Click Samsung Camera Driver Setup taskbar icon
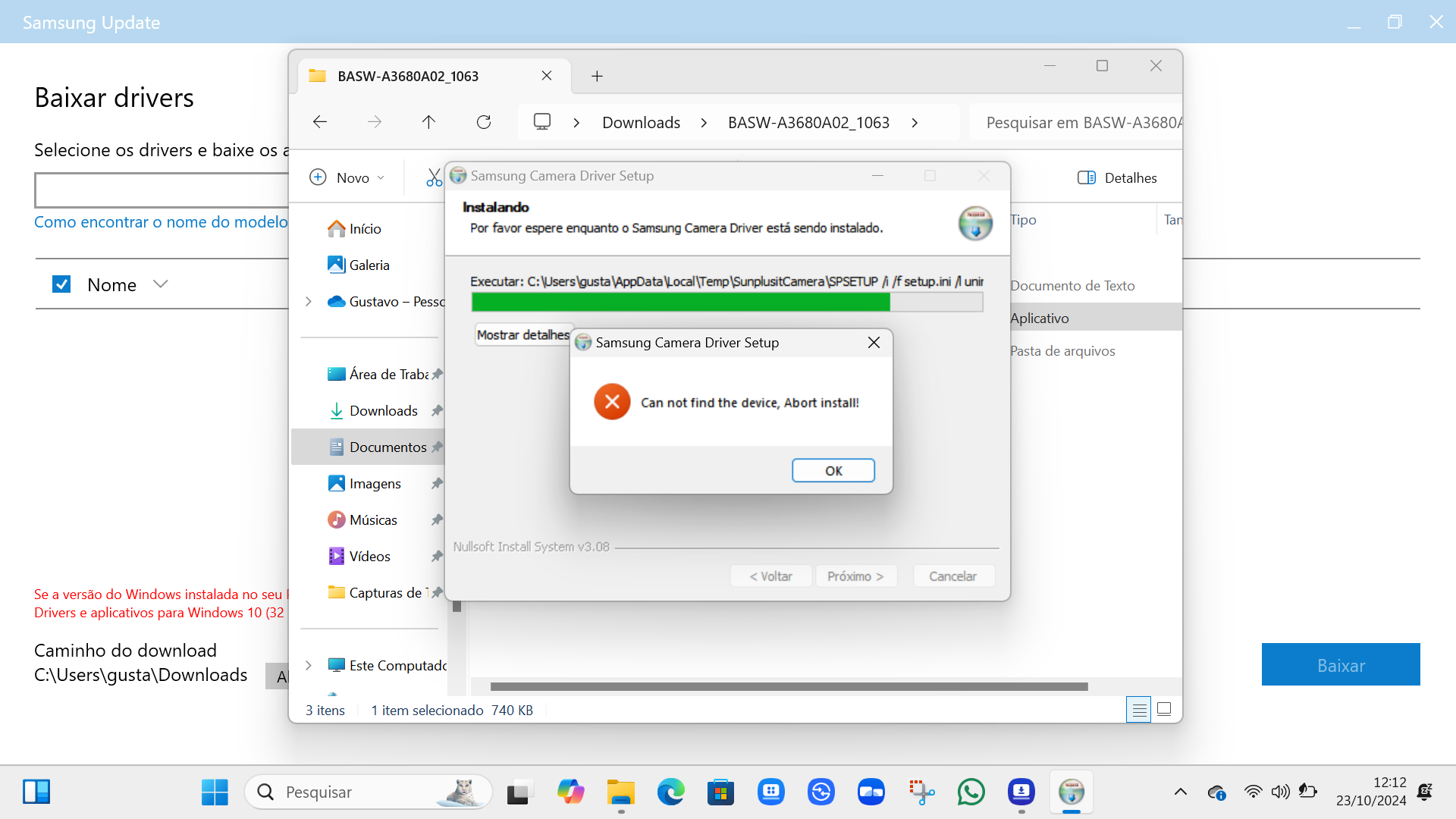1456x819 pixels. point(1072,792)
